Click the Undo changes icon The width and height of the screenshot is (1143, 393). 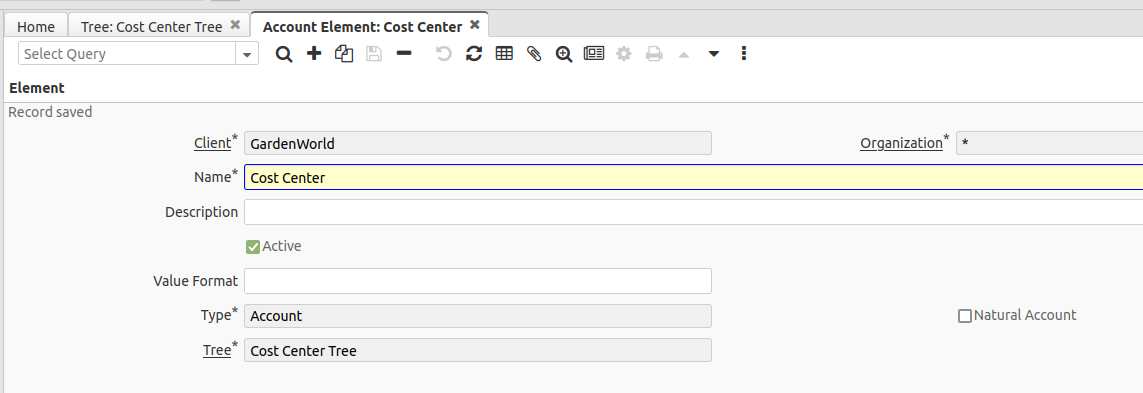pyautogui.click(x=443, y=53)
